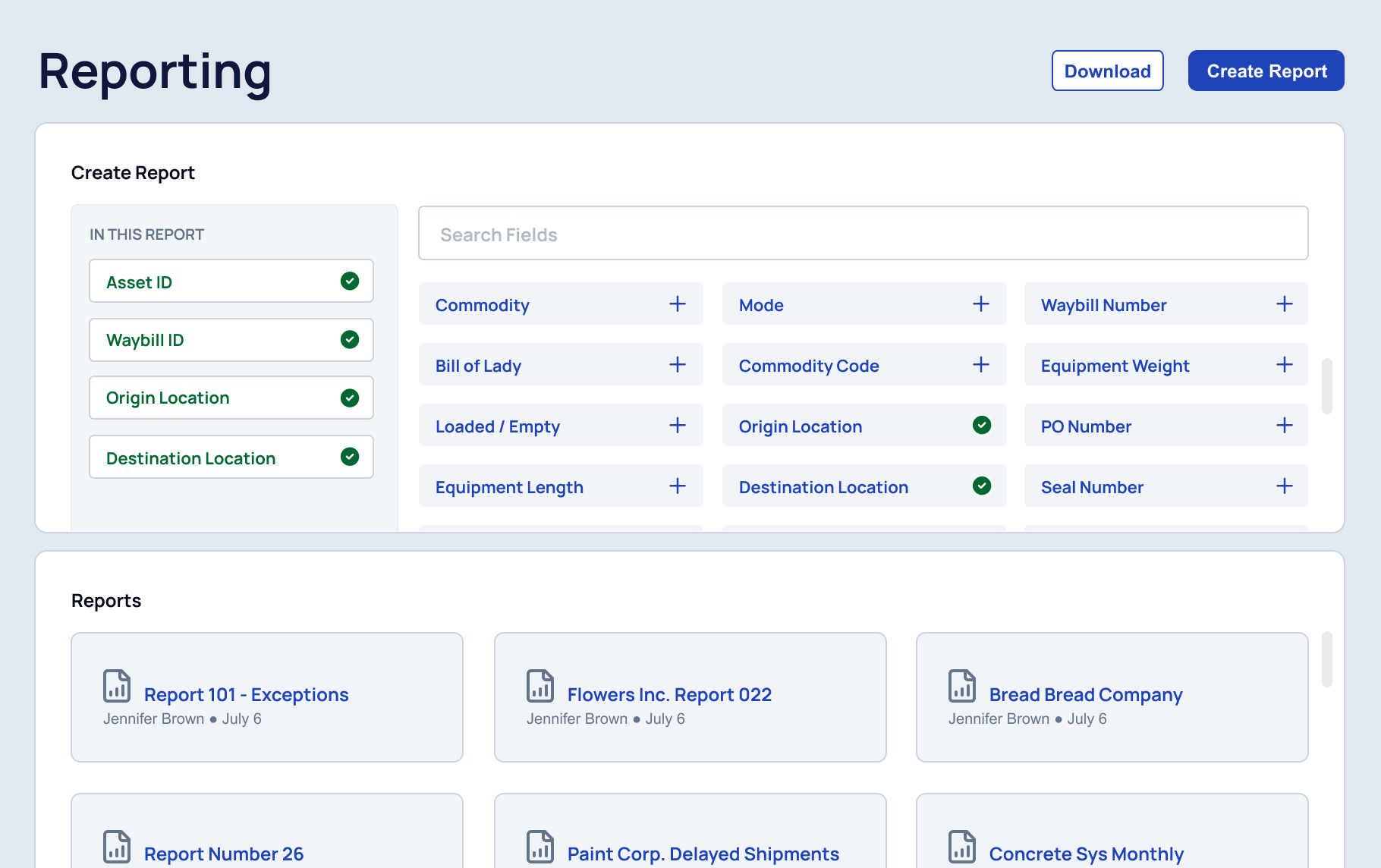Add Equipment Weight using its plus icon

tap(1285, 365)
